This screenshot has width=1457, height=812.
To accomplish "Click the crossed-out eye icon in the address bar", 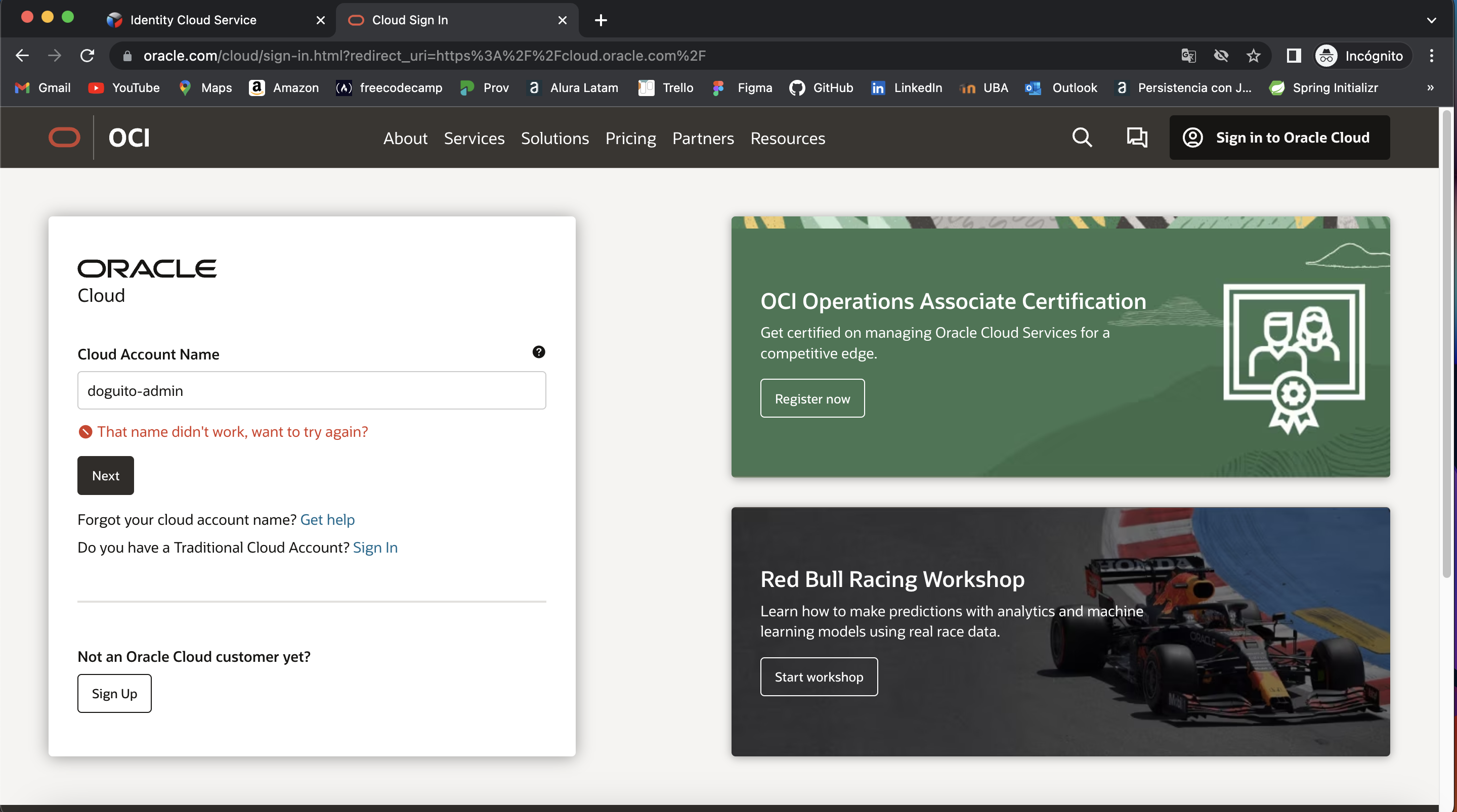I will (1221, 56).
